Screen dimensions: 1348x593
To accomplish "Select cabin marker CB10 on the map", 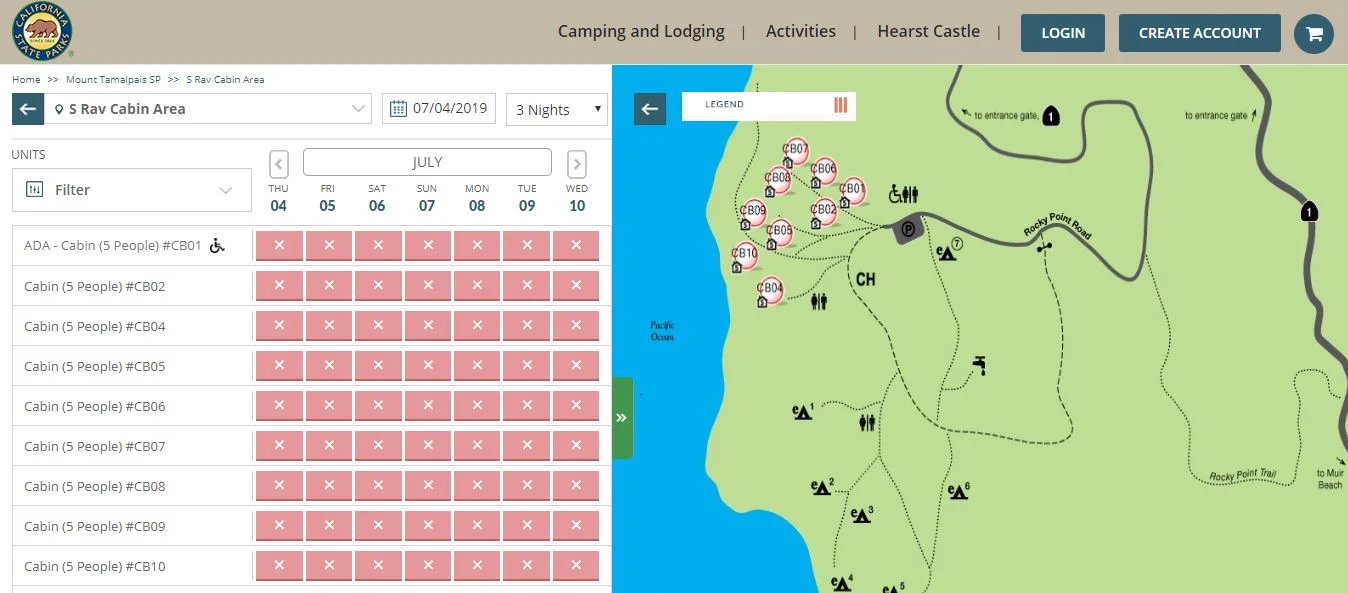I will (745, 256).
